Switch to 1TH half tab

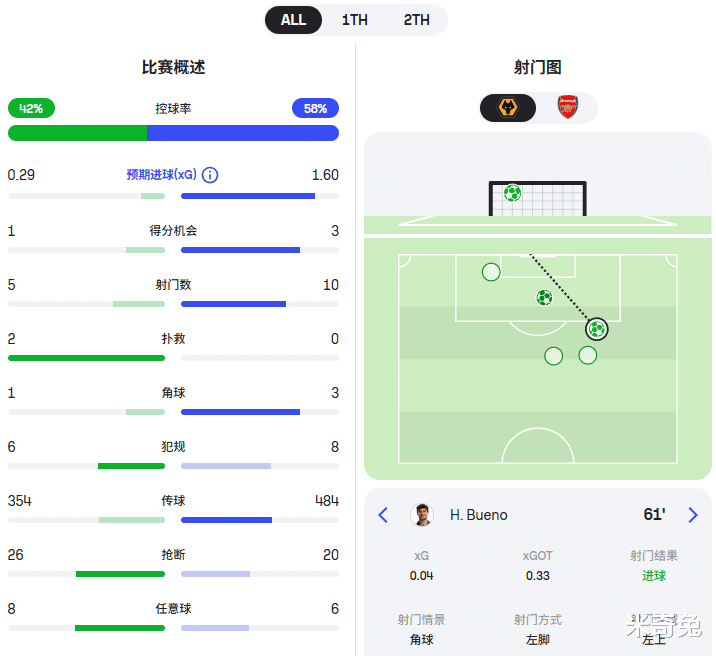tap(354, 20)
